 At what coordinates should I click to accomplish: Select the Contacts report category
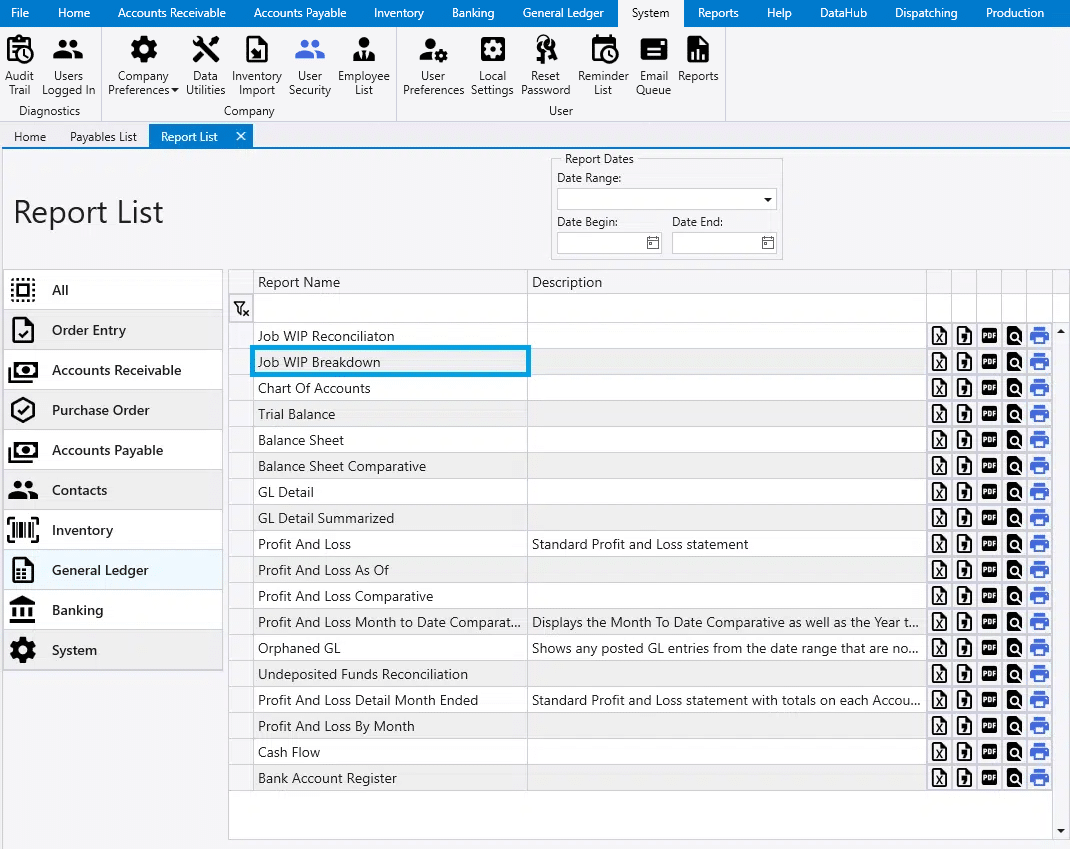tap(113, 490)
